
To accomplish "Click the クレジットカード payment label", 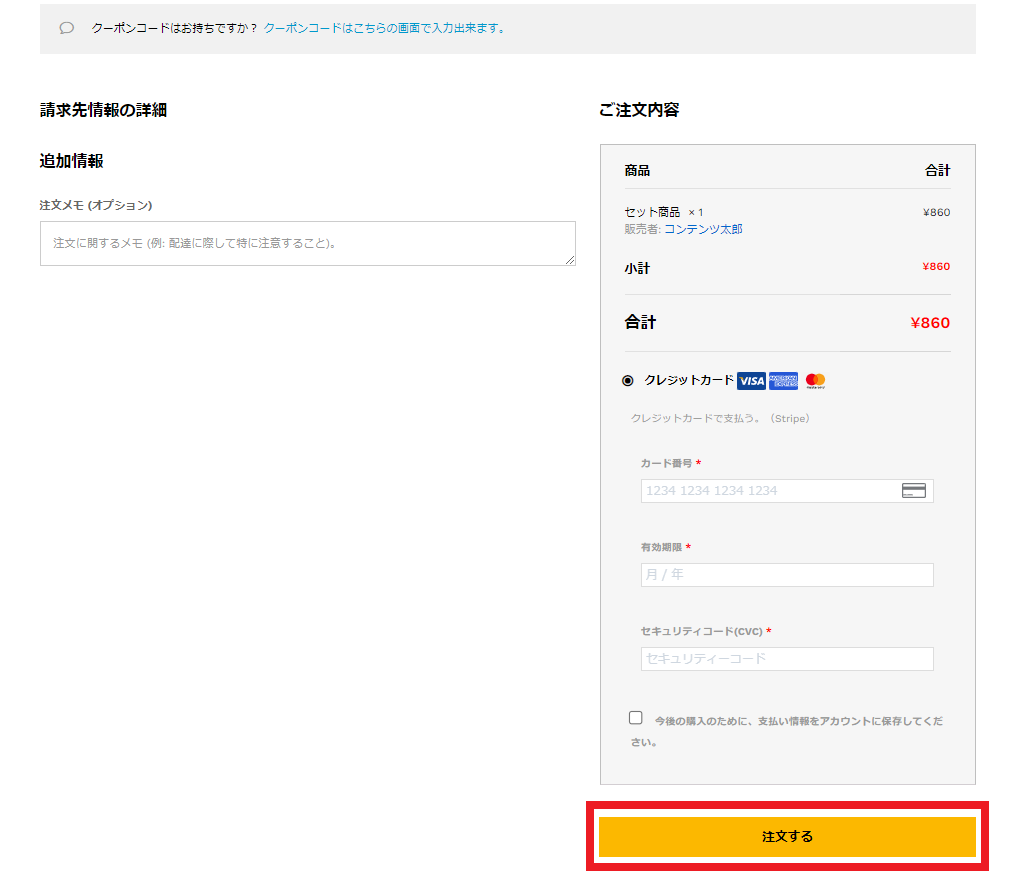I will (689, 380).
